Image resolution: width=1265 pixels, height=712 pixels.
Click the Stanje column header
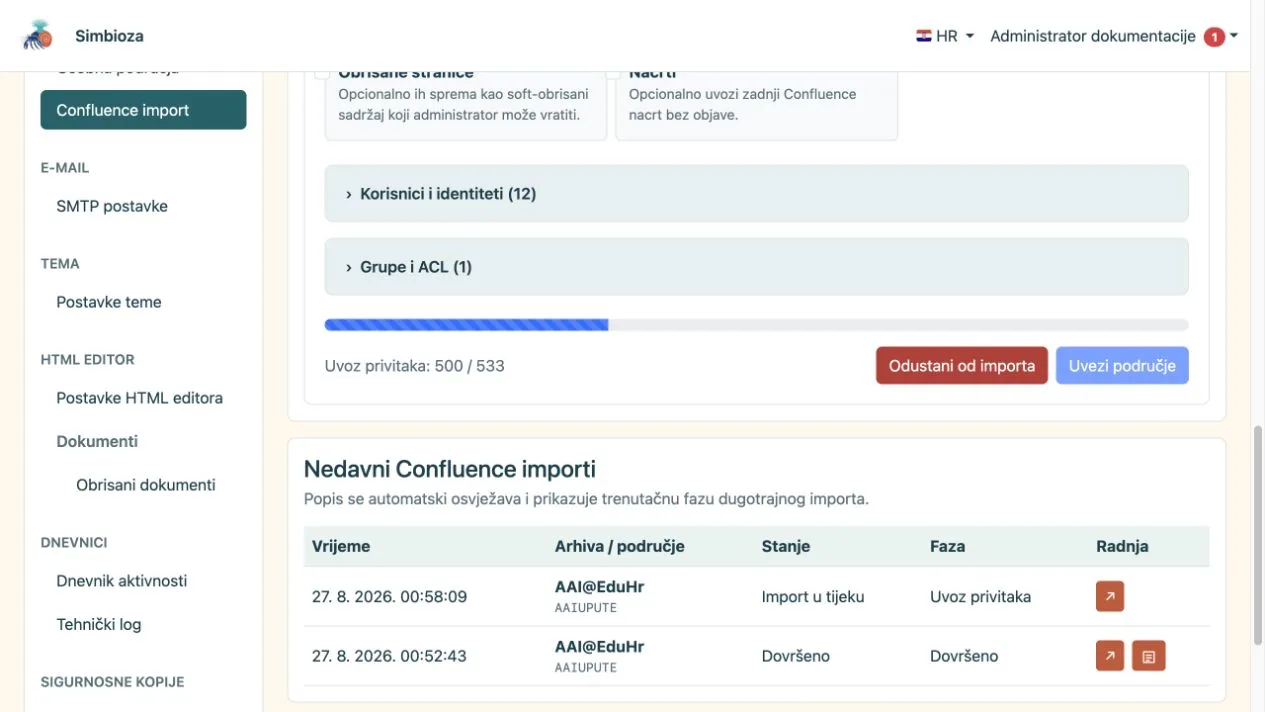click(786, 546)
